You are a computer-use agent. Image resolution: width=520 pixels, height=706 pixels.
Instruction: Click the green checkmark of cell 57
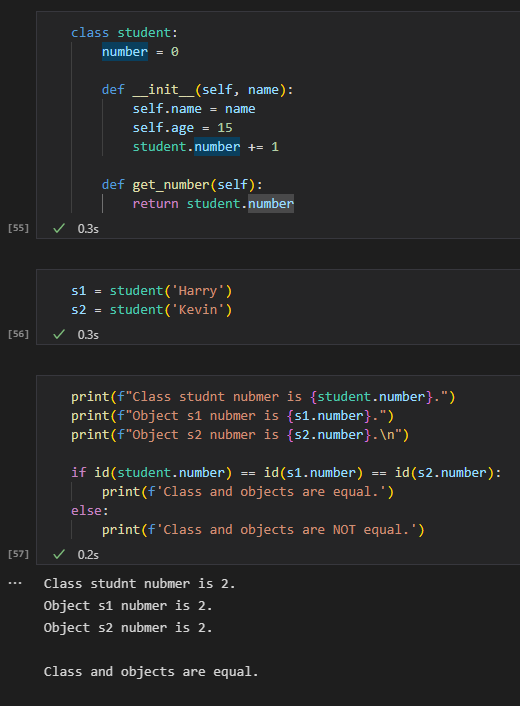point(59,554)
